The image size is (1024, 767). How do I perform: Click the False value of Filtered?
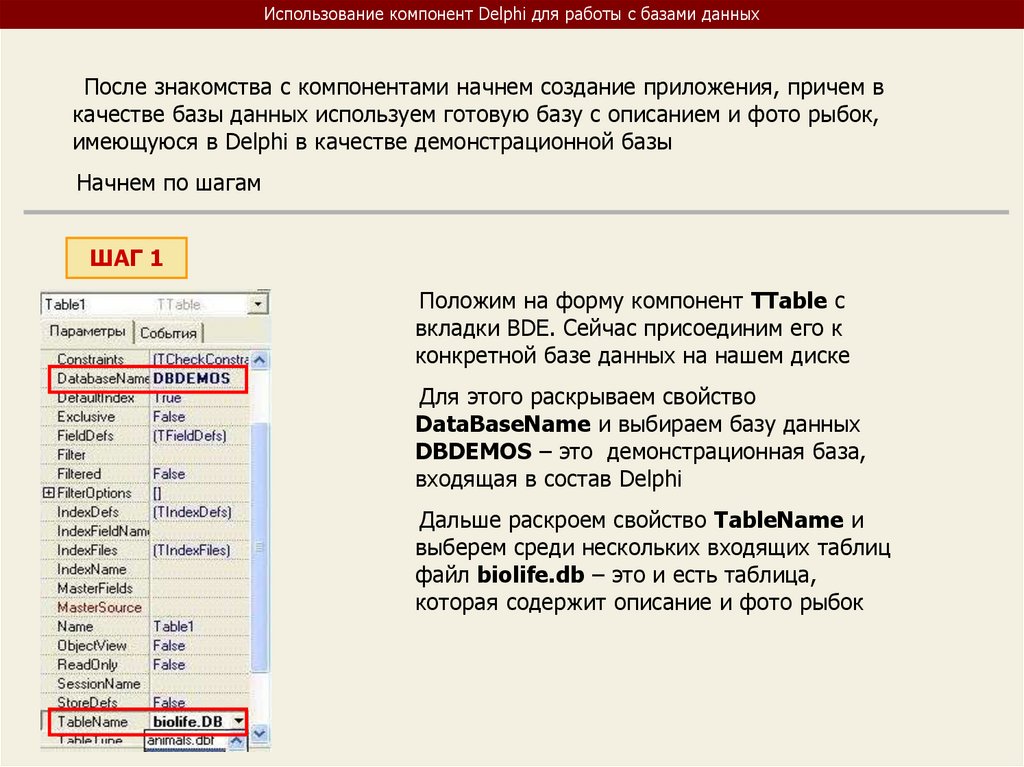[x=169, y=474]
